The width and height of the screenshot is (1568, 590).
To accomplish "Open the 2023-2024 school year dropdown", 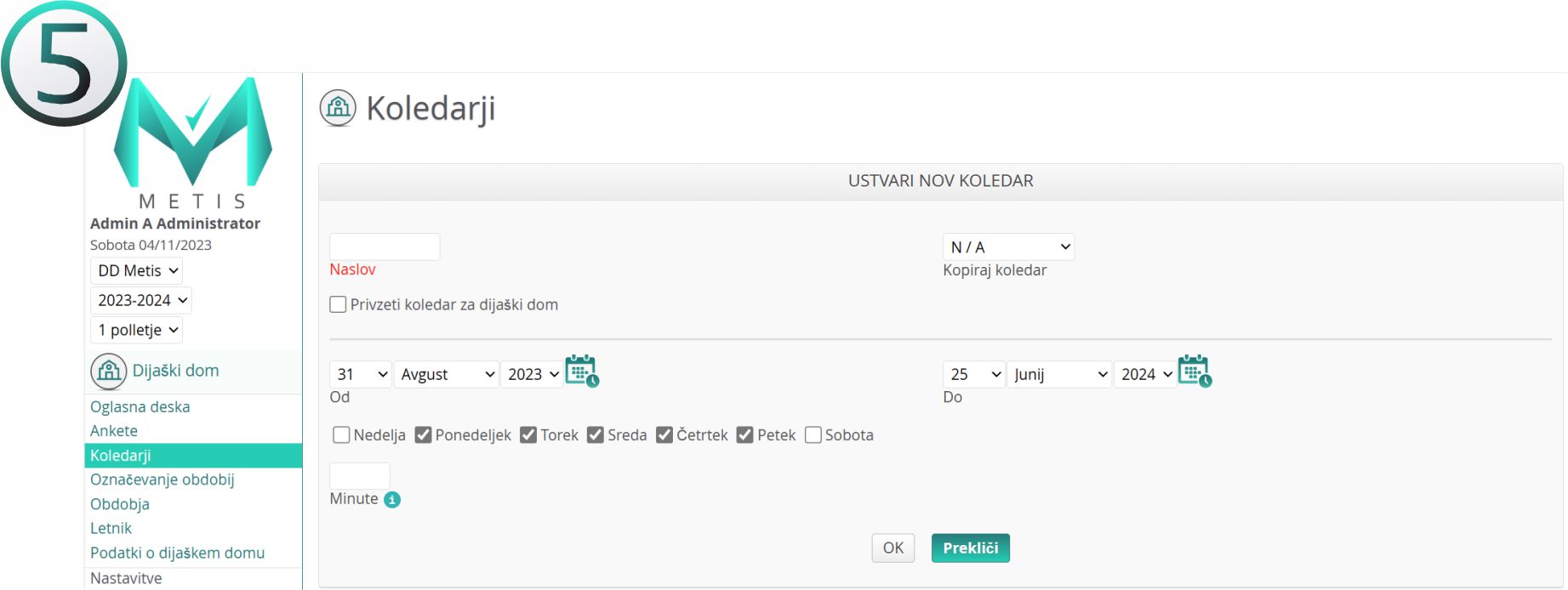I will (141, 301).
